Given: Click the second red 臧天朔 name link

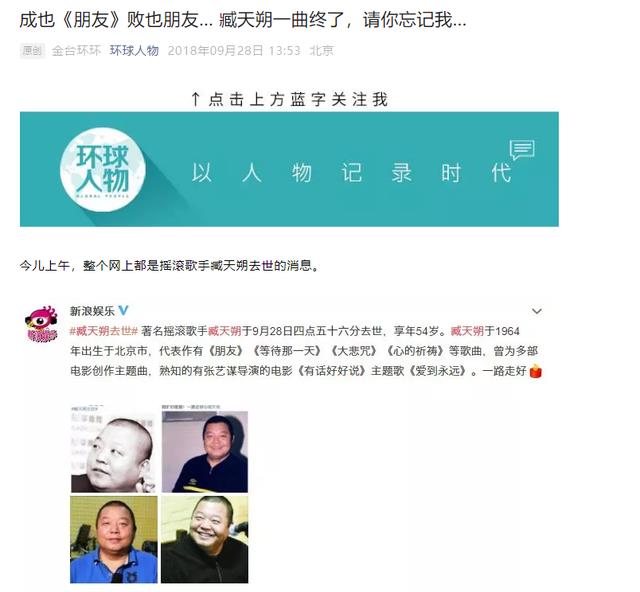Looking at the screenshot, I should 467,331.
